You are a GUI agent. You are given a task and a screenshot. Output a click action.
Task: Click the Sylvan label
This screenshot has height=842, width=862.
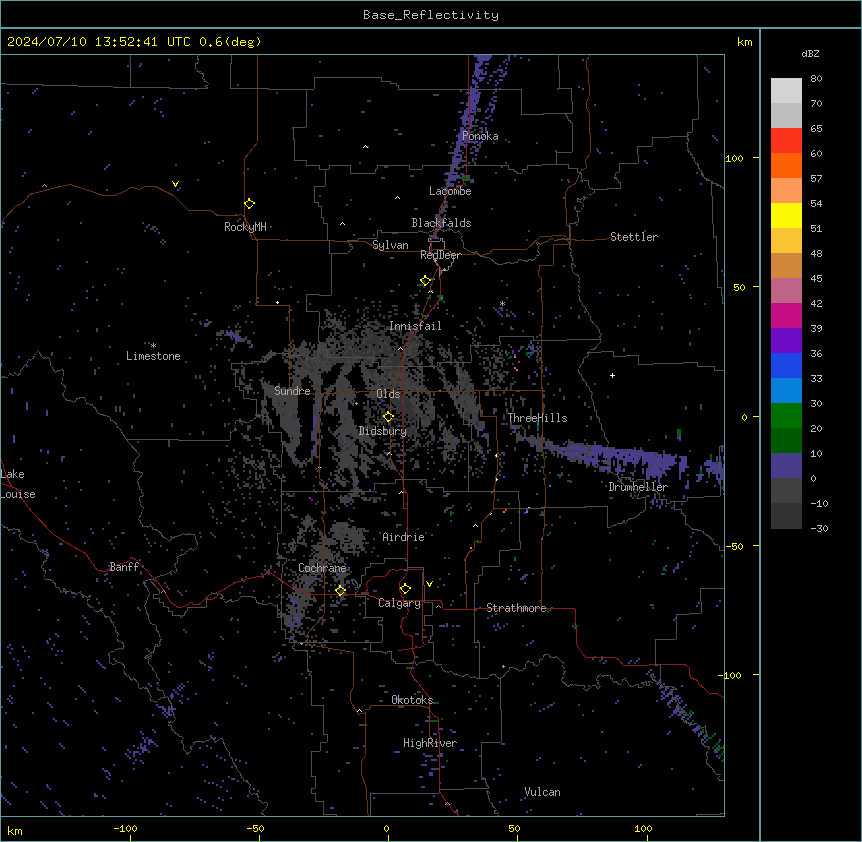[x=390, y=245]
